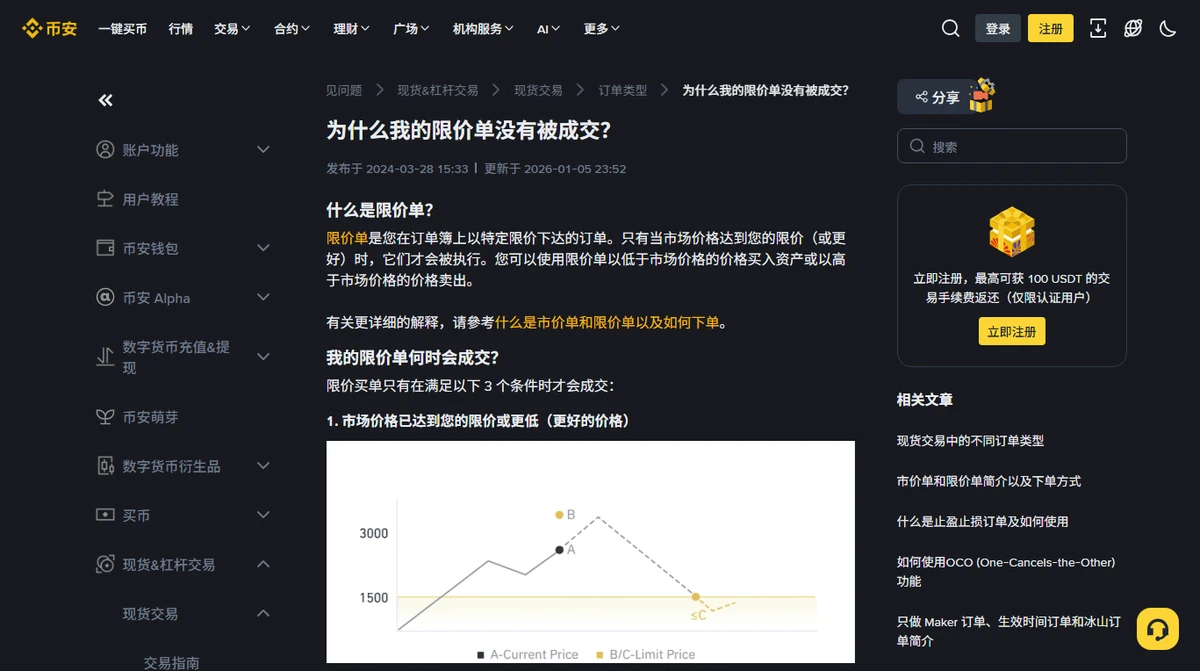The width and height of the screenshot is (1200, 671).
Task: Click the 买币 cash icon
Action: click(x=105, y=515)
